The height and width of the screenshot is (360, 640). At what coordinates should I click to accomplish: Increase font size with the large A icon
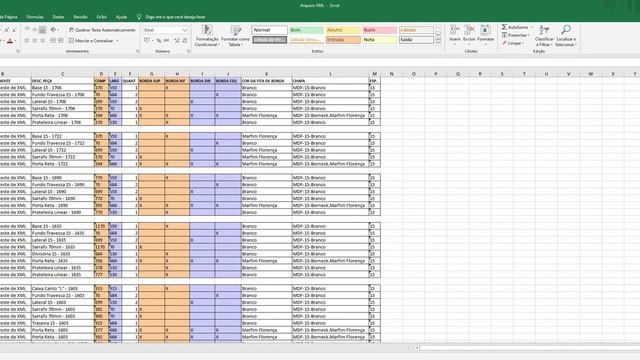pyautogui.click(x=6, y=30)
